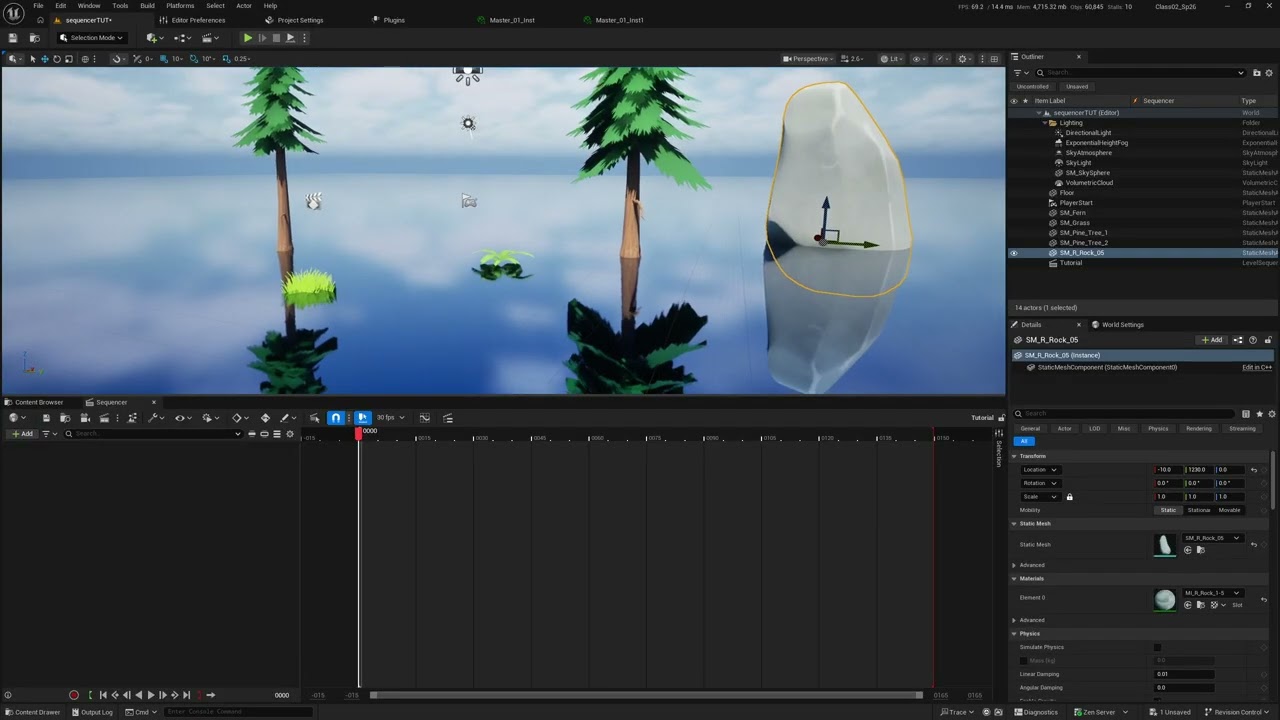The height and width of the screenshot is (720, 1280).
Task: Toggle Simulate Physics checkbox
Action: [1158, 647]
